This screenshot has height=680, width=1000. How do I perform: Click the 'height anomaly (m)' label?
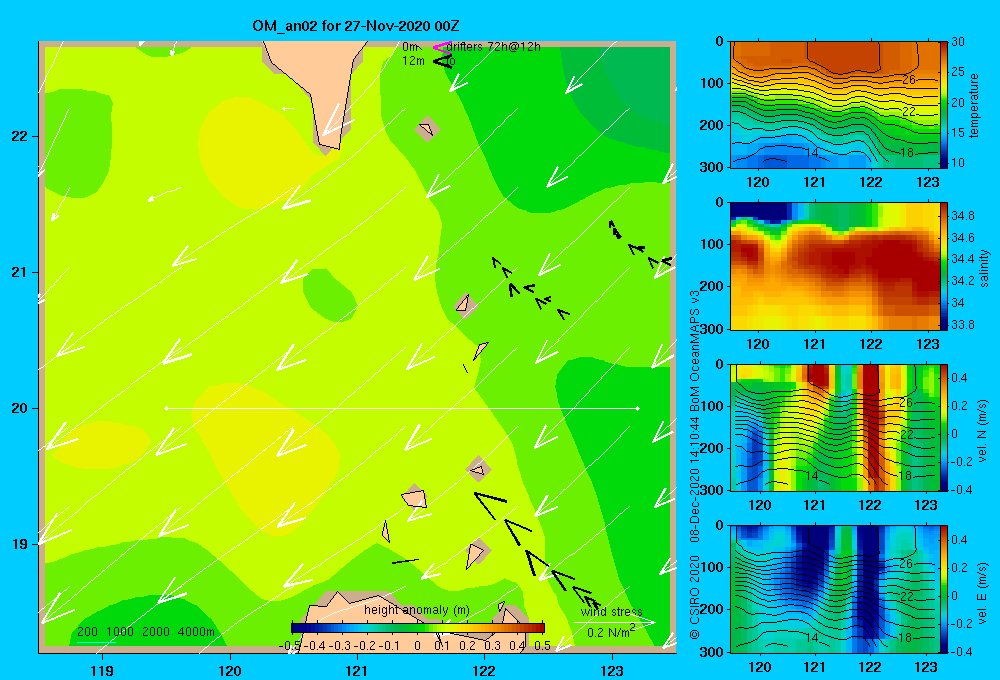416,610
